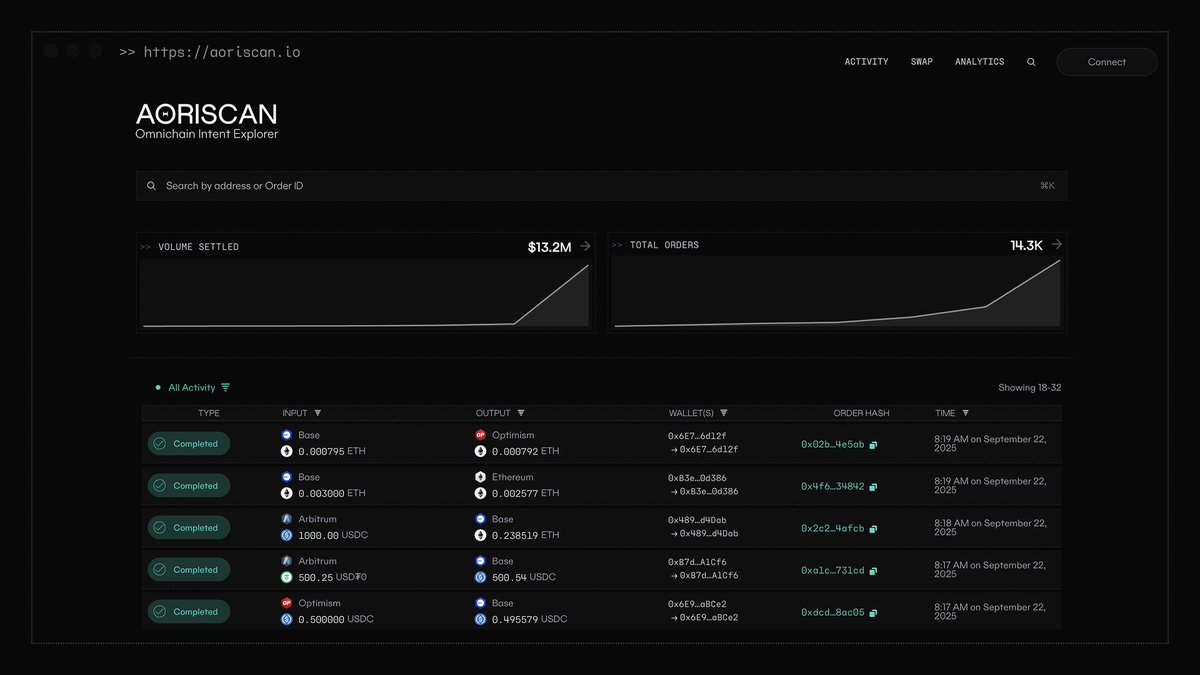Click checkmark icon in the 8:19 AM 0x02b order status
The height and width of the screenshot is (675, 1200).
pos(160,444)
